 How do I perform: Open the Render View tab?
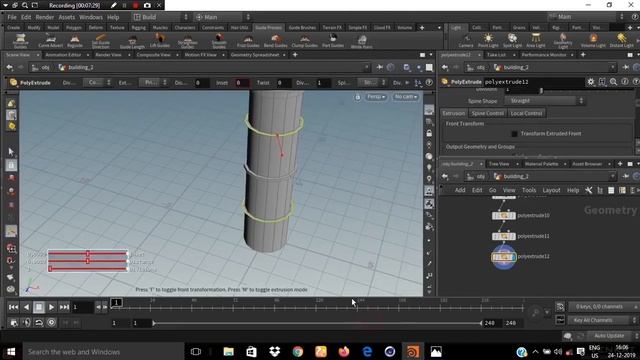(x=108, y=55)
